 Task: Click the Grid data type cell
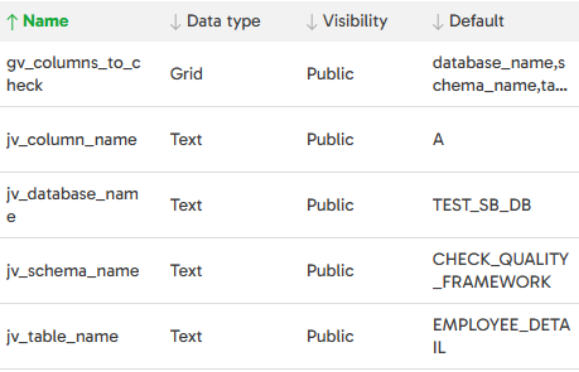tap(186, 74)
